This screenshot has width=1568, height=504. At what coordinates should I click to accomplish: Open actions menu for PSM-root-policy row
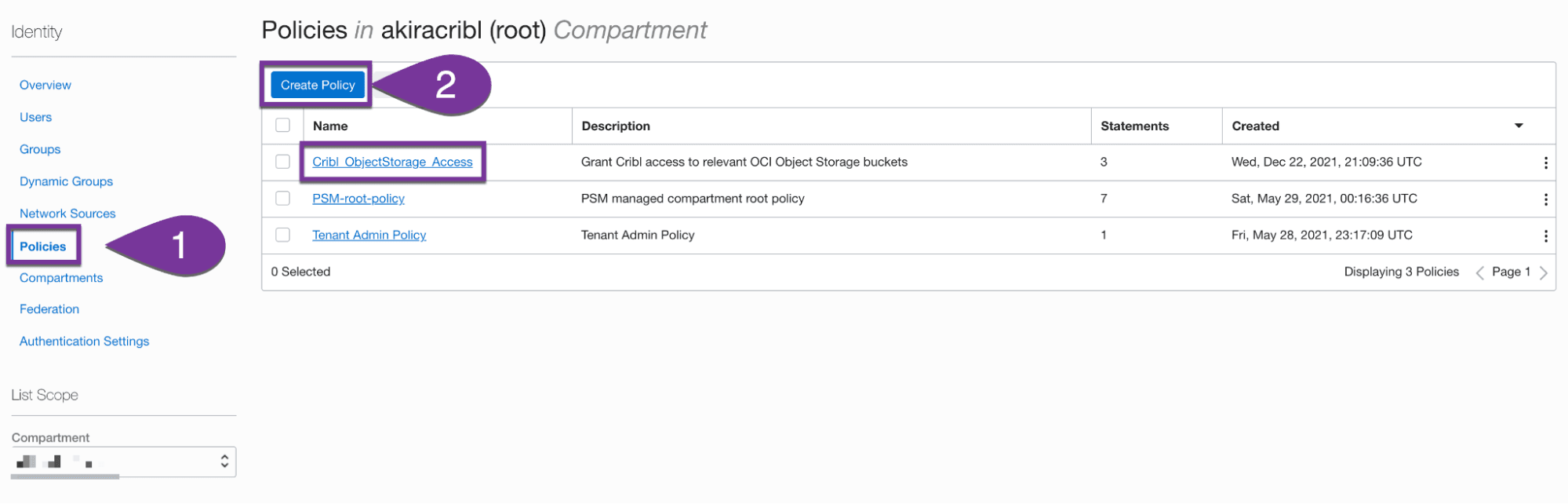(1545, 199)
